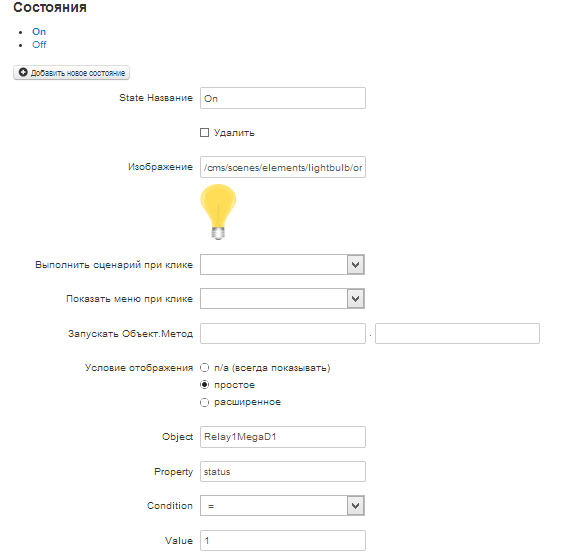579x555 pixels.
Task: Click the plus icon on add state button
Action: (23, 72)
